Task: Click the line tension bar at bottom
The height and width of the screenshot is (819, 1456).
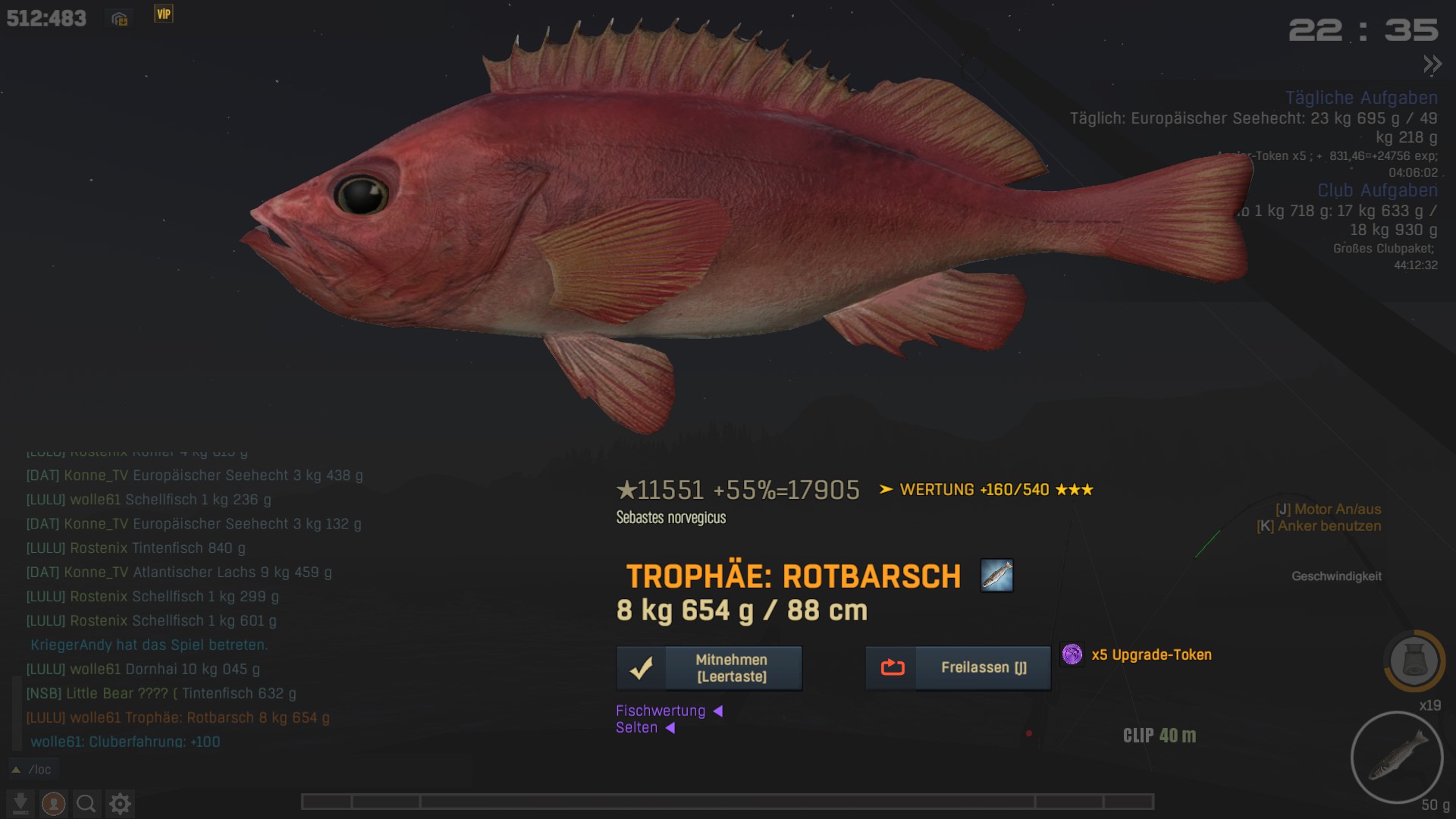Action: tap(727, 802)
